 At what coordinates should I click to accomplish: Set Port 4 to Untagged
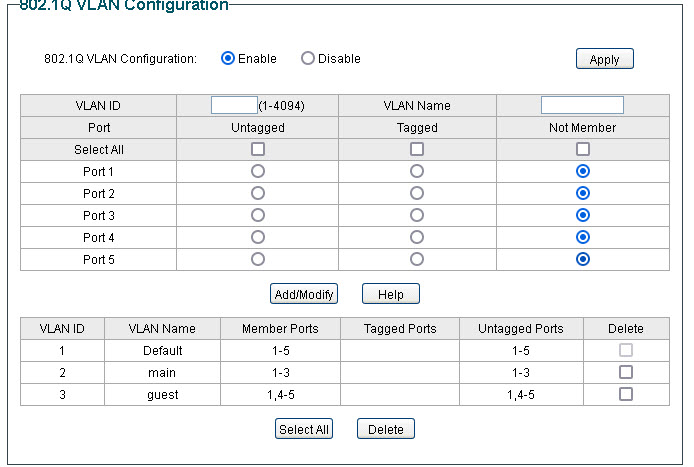pyautogui.click(x=258, y=237)
